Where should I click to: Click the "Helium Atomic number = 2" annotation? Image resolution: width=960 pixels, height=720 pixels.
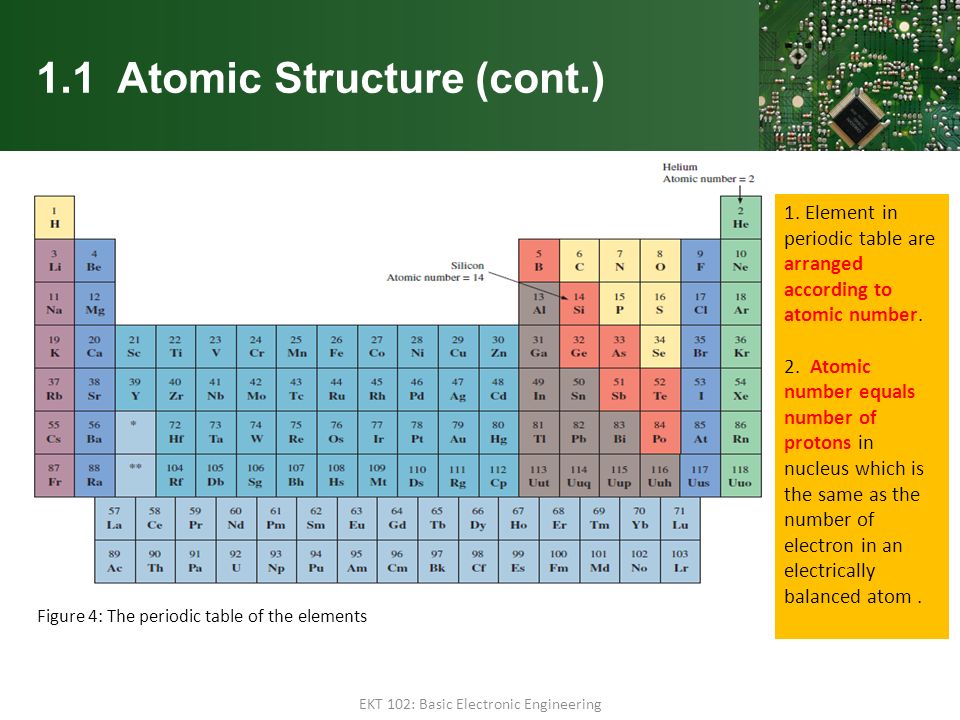(x=708, y=173)
